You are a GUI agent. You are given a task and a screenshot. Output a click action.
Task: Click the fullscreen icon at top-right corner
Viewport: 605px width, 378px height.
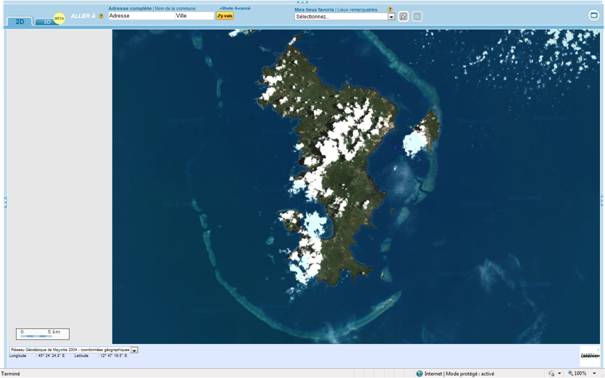click(x=593, y=15)
